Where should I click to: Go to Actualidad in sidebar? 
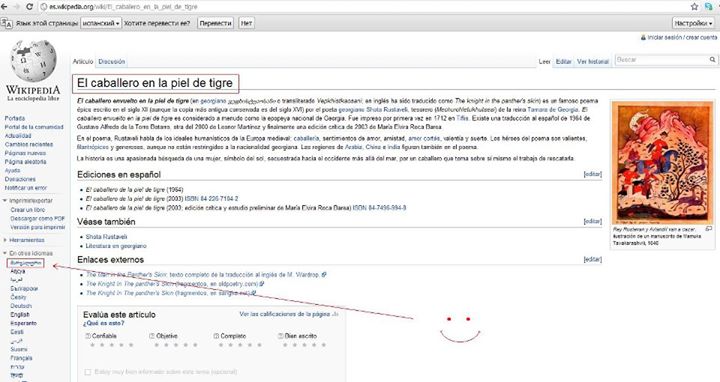click(18, 136)
